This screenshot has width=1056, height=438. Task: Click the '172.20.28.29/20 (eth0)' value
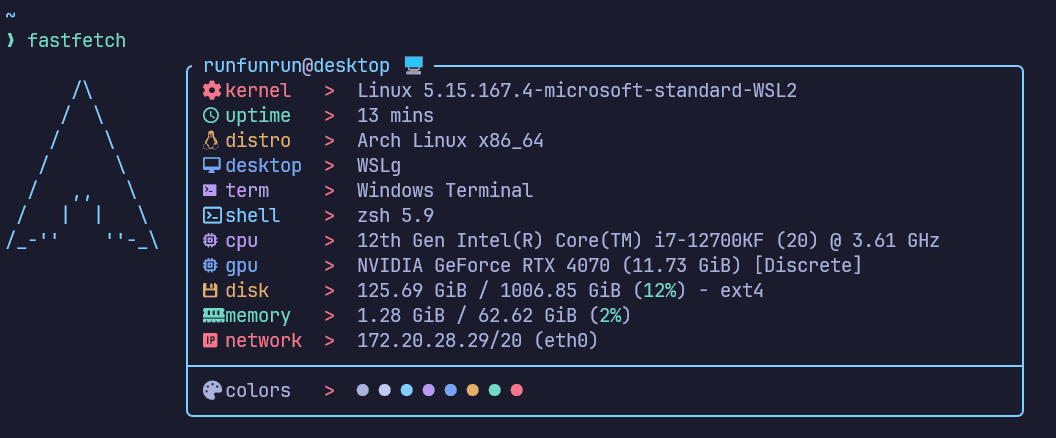click(x=477, y=340)
